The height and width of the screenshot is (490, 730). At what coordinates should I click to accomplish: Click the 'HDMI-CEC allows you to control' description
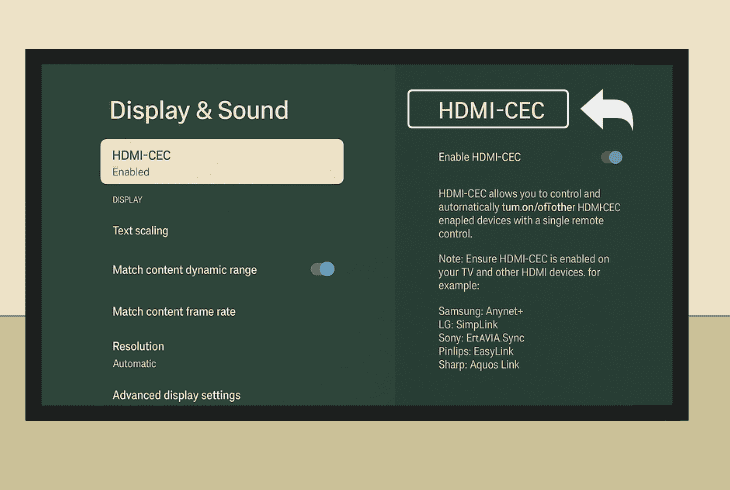click(529, 214)
